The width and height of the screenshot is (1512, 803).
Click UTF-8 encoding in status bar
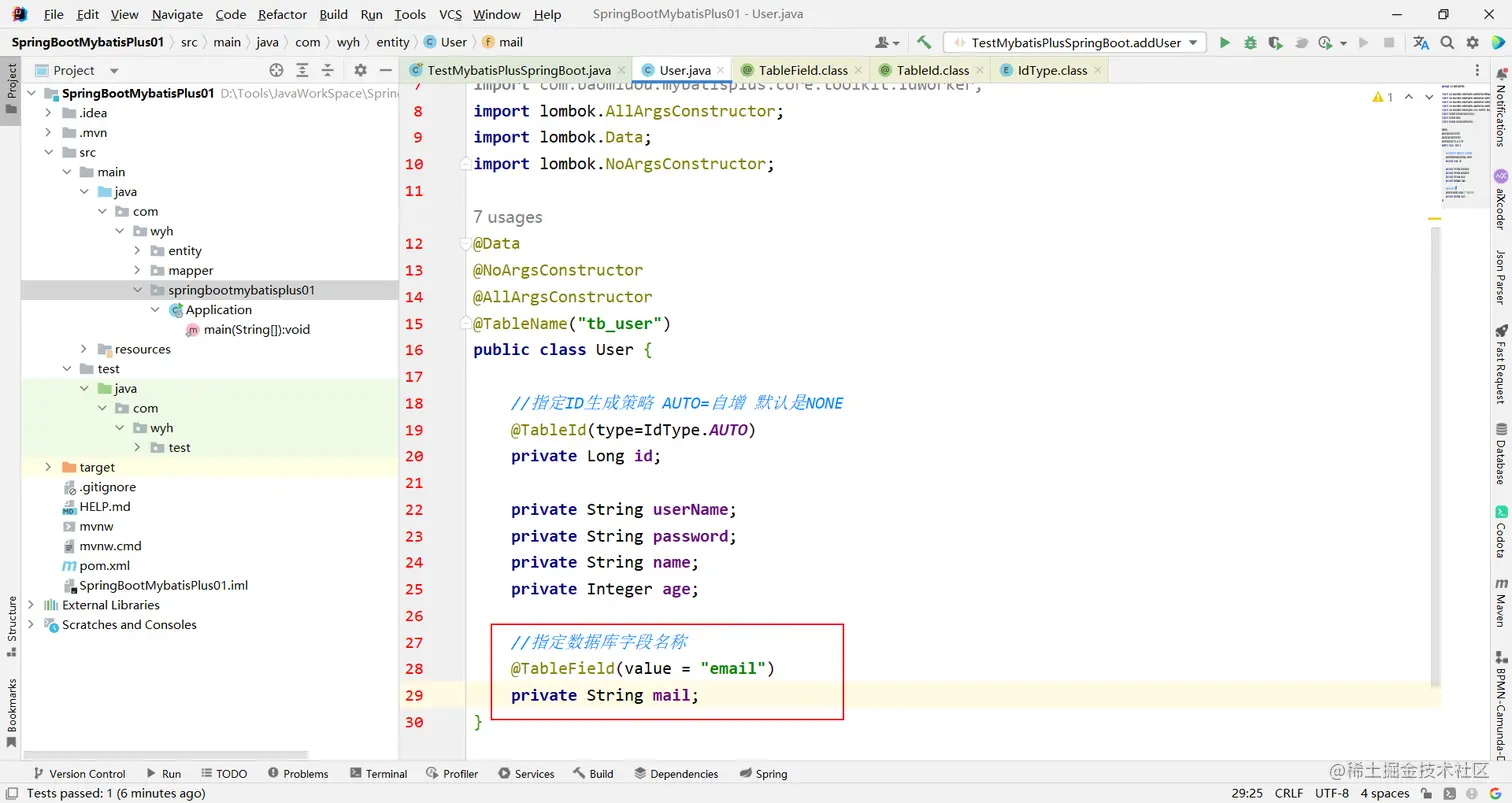tap(1331, 793)
